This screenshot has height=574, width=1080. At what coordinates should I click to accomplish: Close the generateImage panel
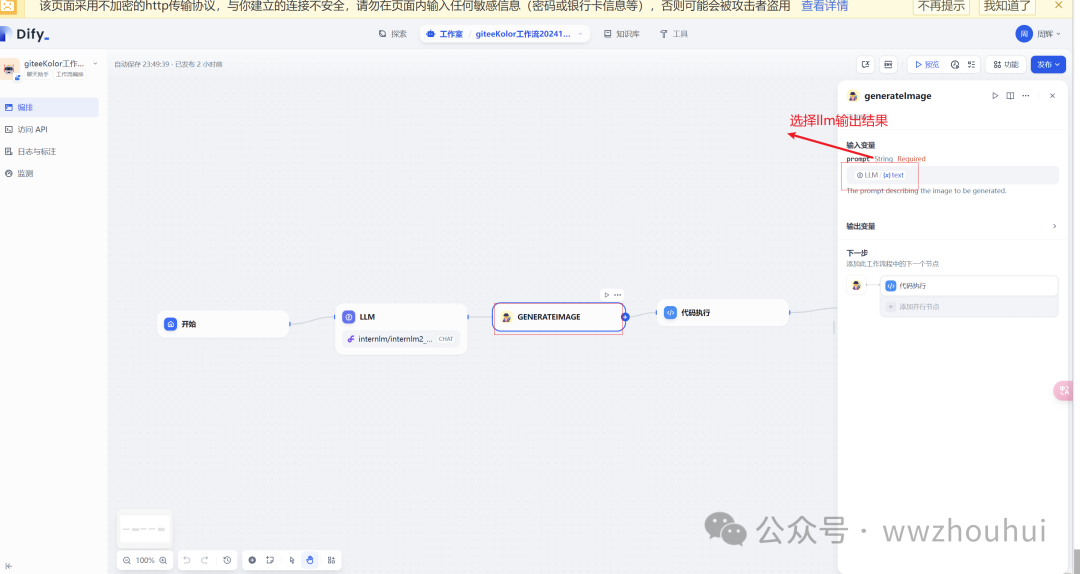tap(1052, 96)
